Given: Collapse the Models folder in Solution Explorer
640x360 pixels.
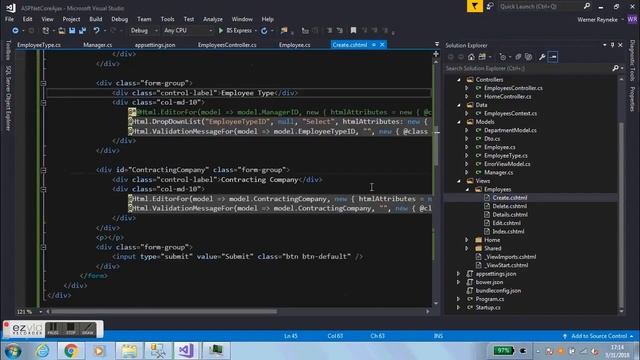Looking at the screenshot, I should [x=459, y=122].
